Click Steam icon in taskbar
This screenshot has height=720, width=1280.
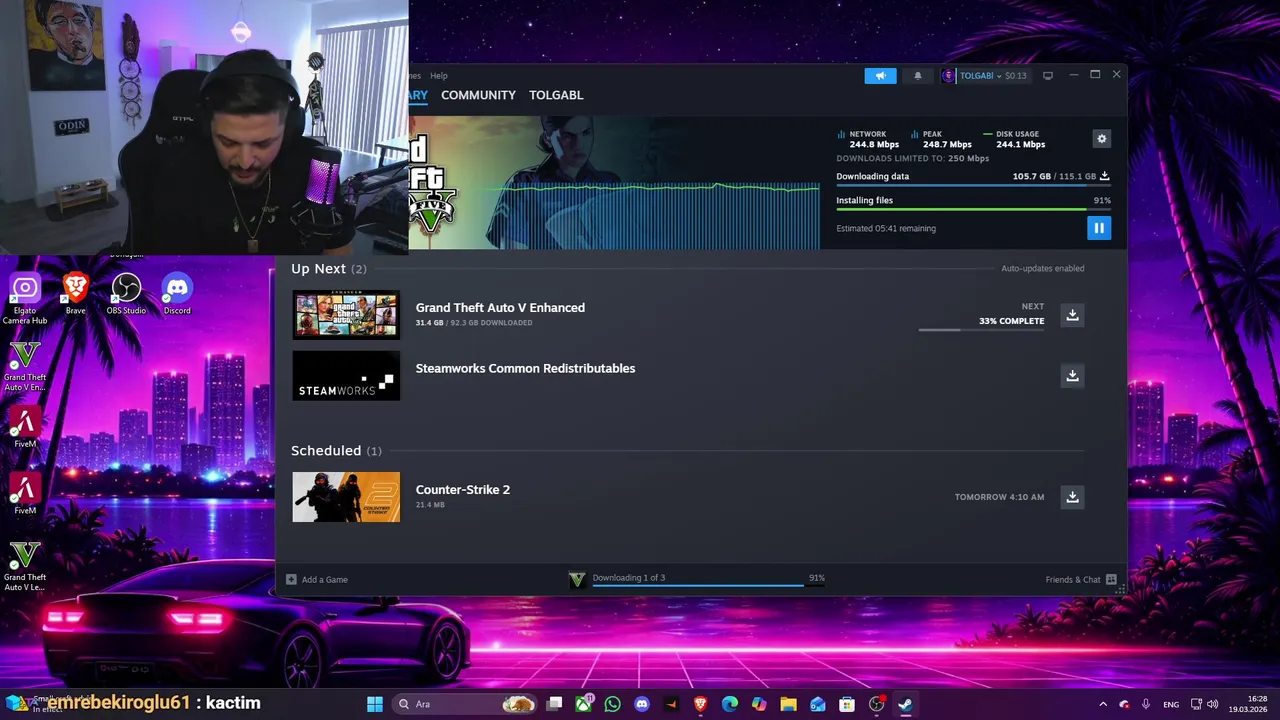click(x=905, y=704)
